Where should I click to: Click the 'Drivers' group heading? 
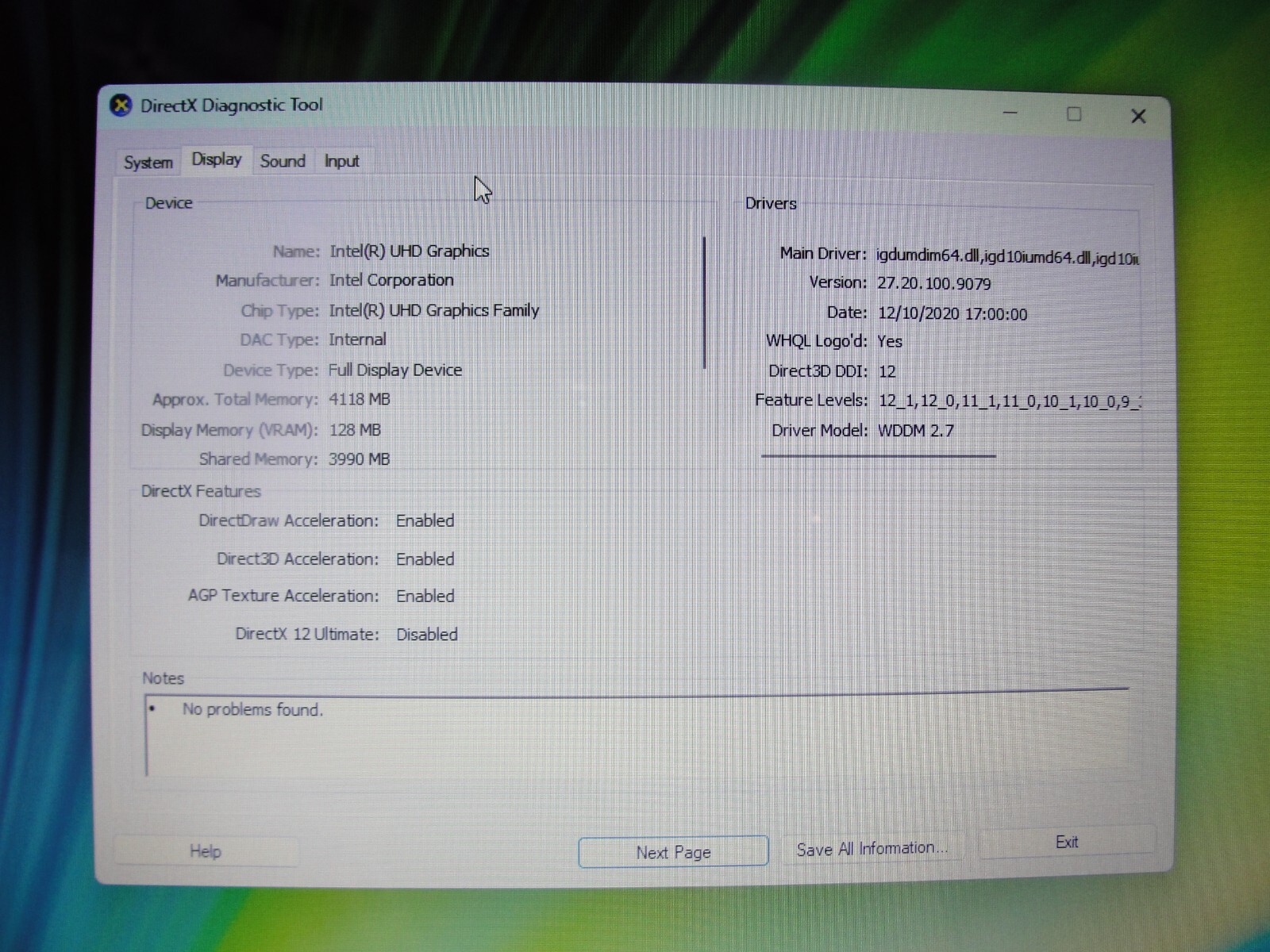[x=771, y=203]
